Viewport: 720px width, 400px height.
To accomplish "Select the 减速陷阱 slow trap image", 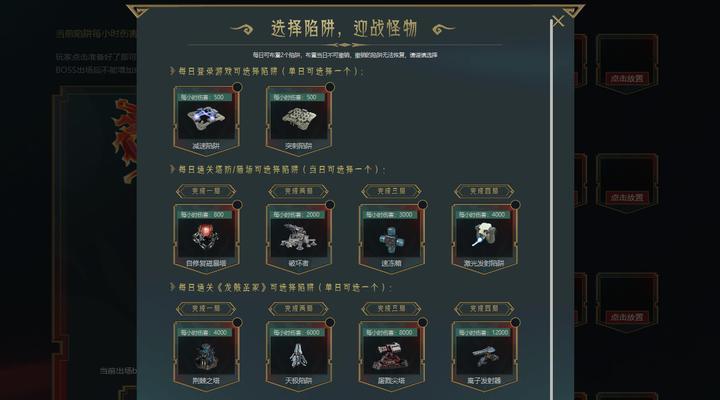I will click(206, 118).
